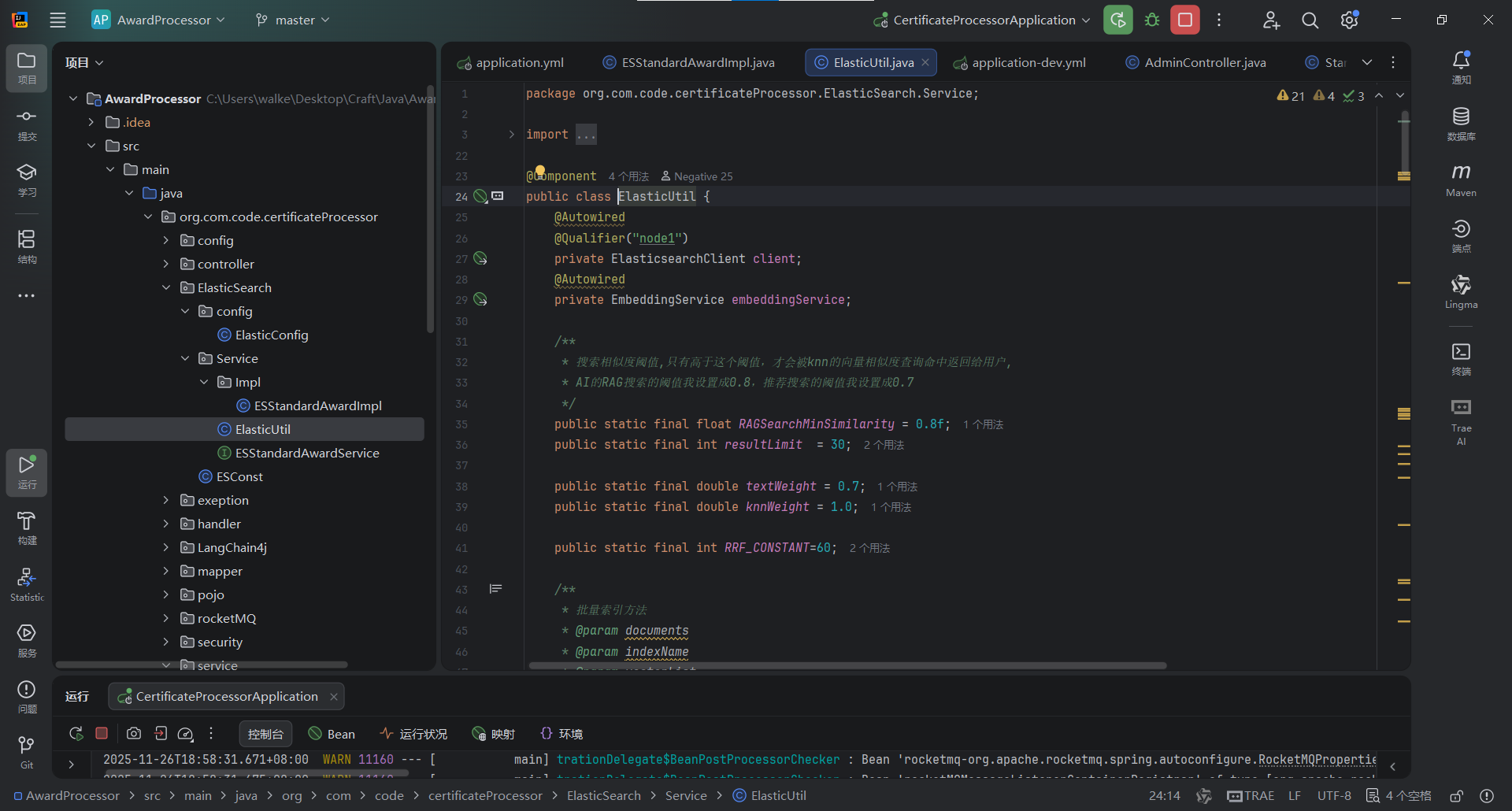Viewport: 1512px width, 811px height.
Task: Open IDE settings gear
Action: (1349, 20)
